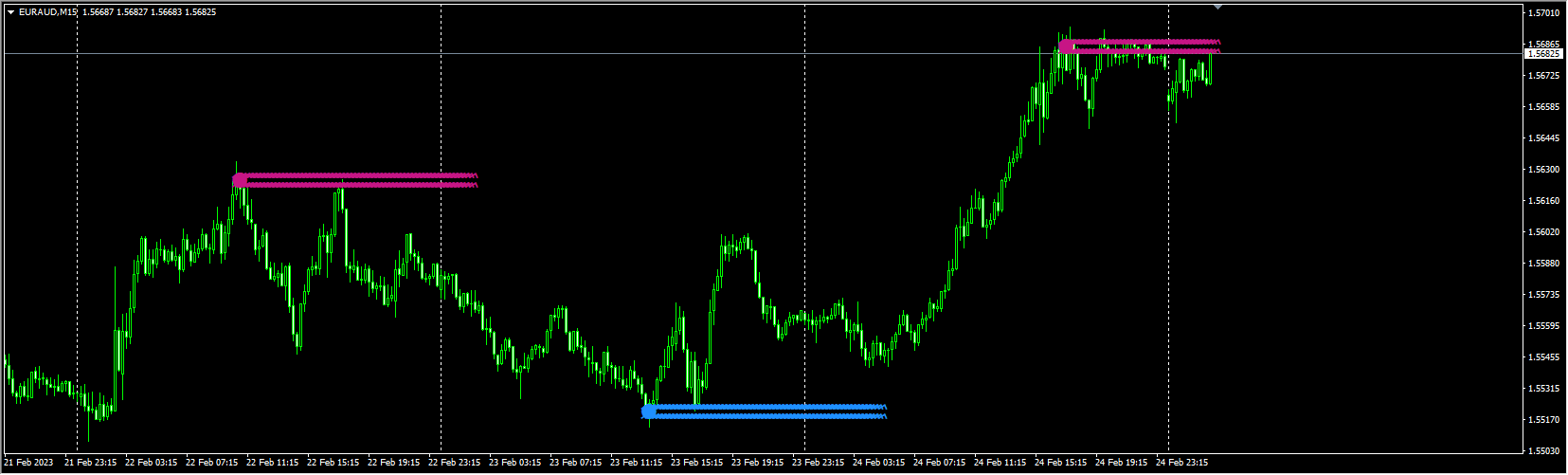Image resolution: width=1568 pixels, height=475 pixels.
Task: Click the OHLC values 1.56687 1.56827 1.56683 1.56825
Action: (x=149, y=12)
